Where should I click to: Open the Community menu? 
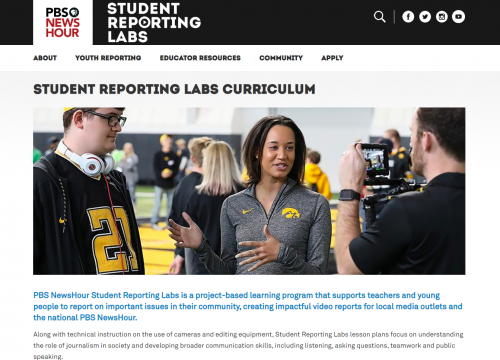point(281,58)
